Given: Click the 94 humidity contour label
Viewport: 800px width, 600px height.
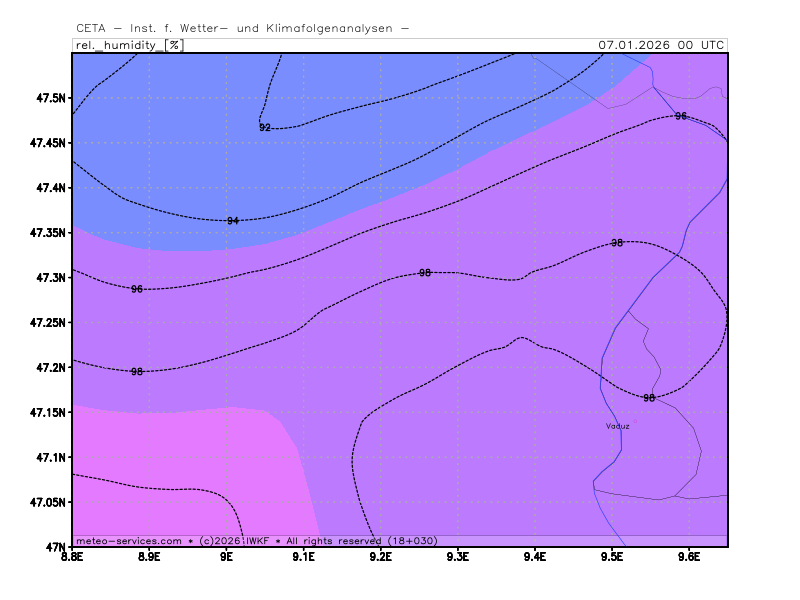Looking at the screenshot, I should point(233,221).
